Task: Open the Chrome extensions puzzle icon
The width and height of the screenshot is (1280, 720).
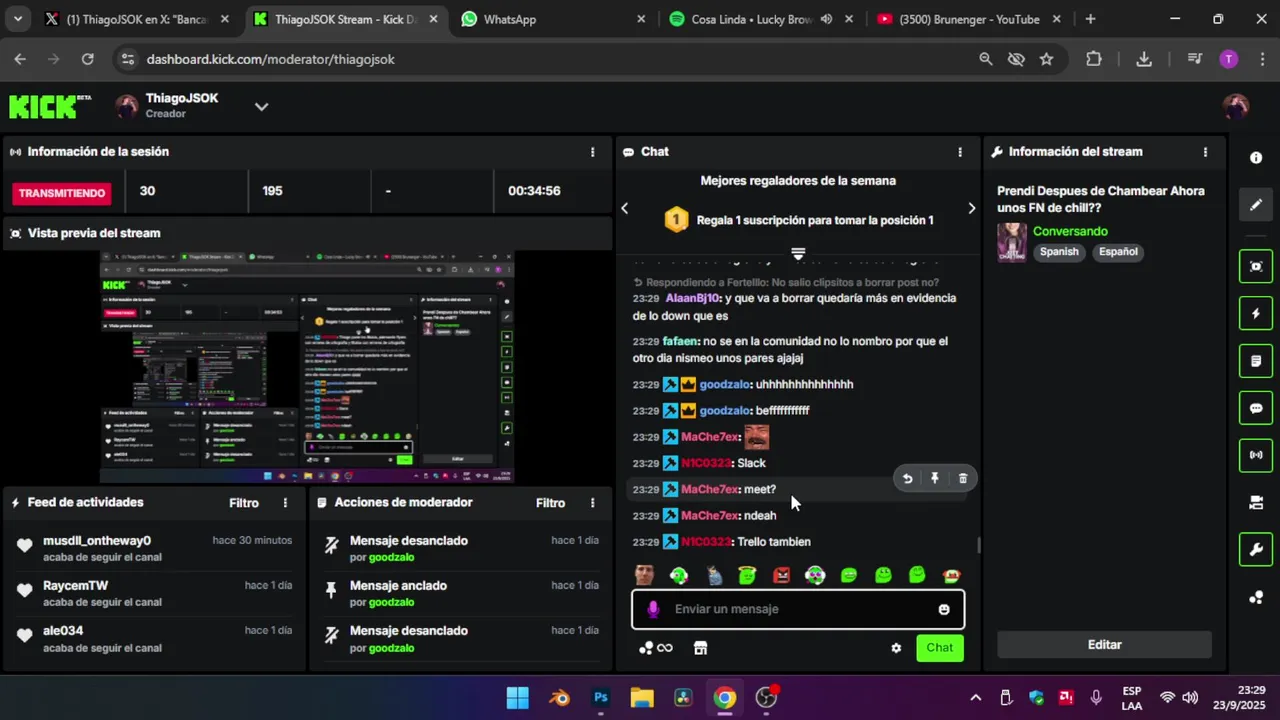Action: point(1094,59)
